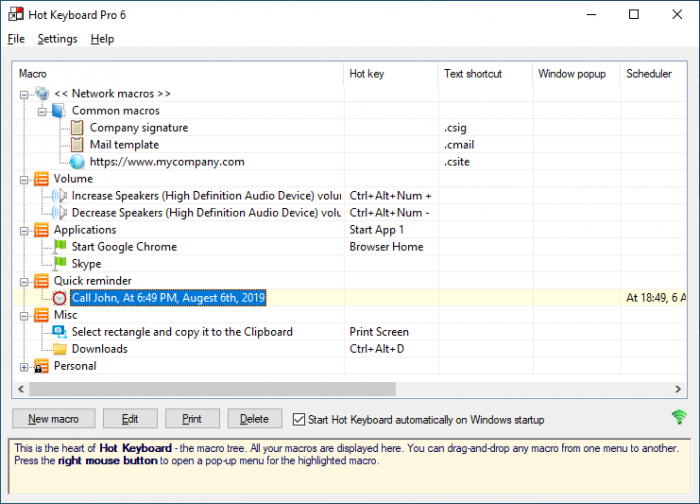Screen dimensions: 700x504
Task: Click the green flag icon next to Skype
Action: pyautogui.click(x=60, y=264)
